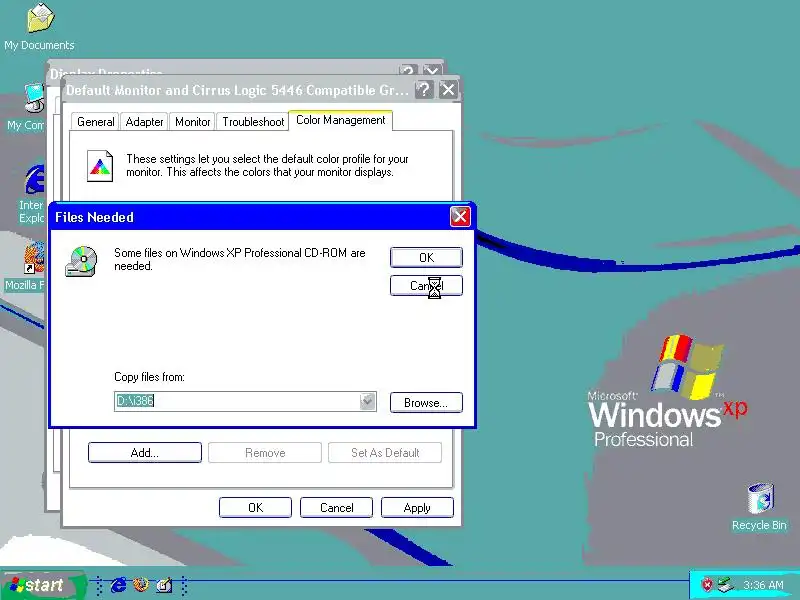Image resolution: width=800 pixels, height=600 pixels.
Task: Click the network connection tray icon
Action: coord(725,585)
